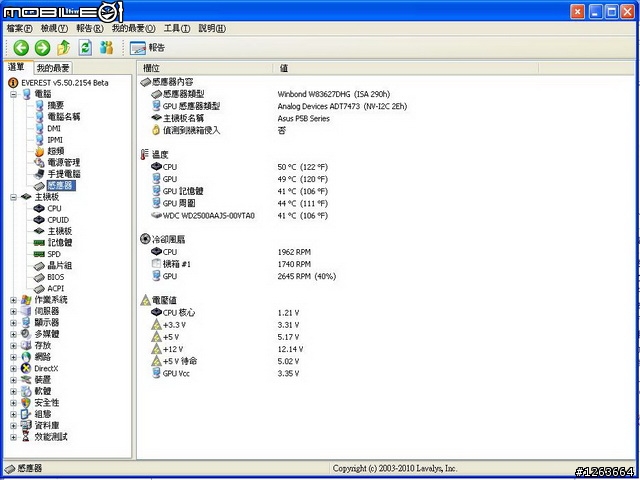Go forward with the green right arrow

[42, 48]
